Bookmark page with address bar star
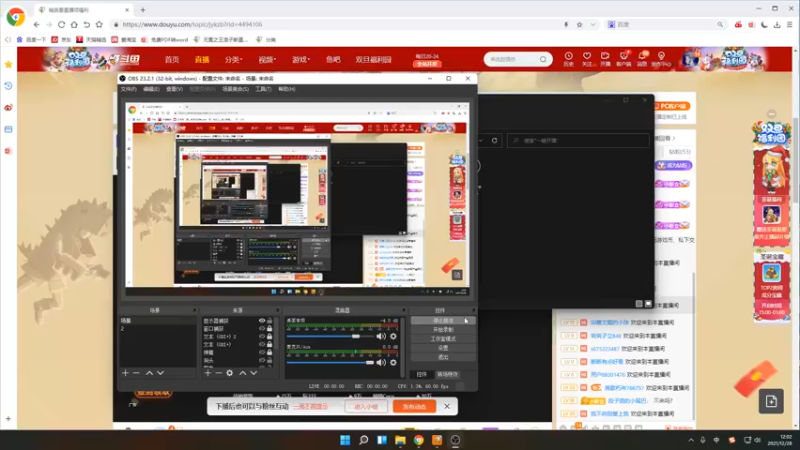 pyautogui.click(x=580, y=24)
